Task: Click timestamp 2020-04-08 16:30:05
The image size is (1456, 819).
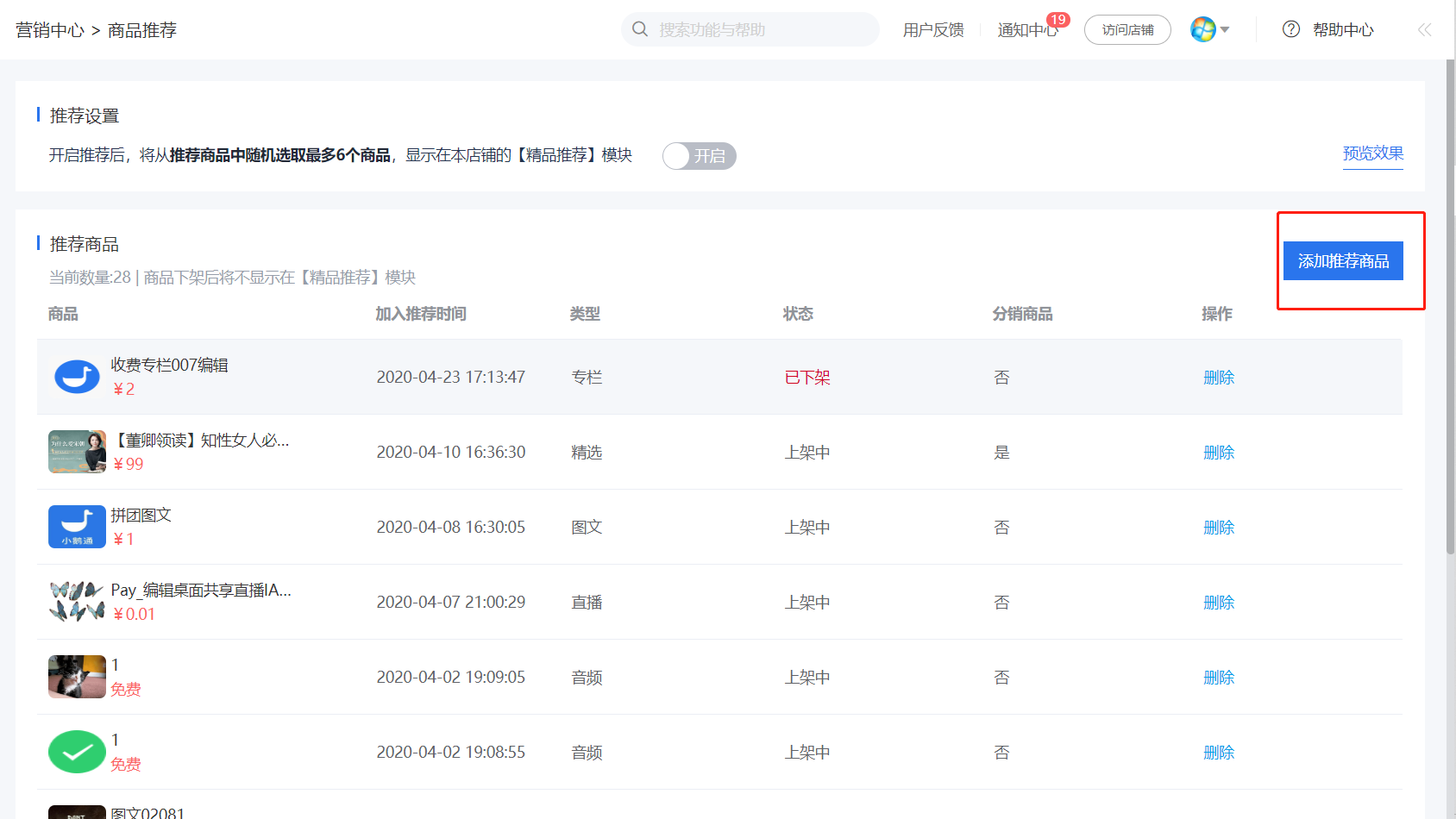Action: pos(451,528)
